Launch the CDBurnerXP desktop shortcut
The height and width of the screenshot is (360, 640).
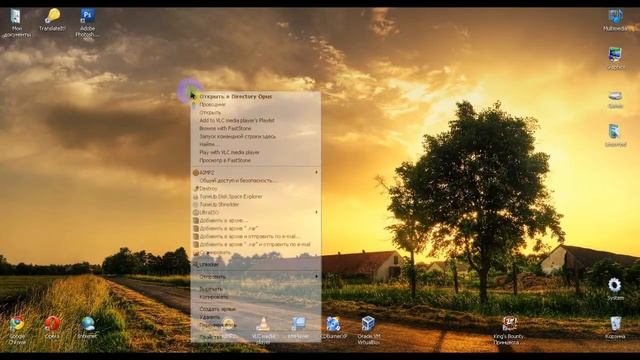(x=333, y=327)
